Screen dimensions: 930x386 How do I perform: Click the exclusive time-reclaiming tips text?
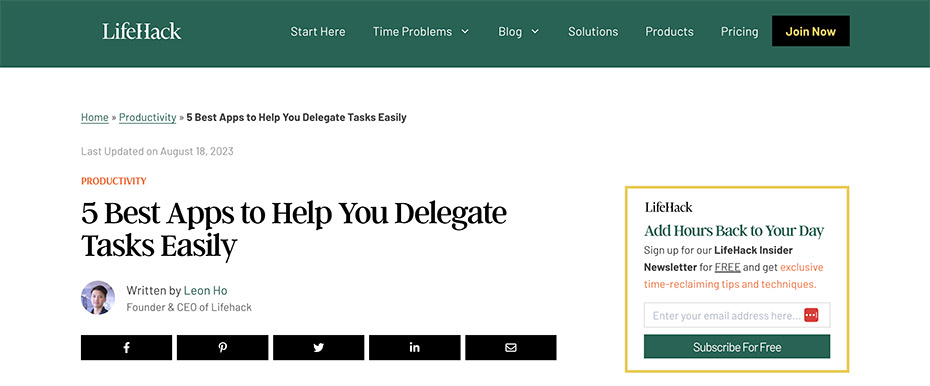[734, 276]
